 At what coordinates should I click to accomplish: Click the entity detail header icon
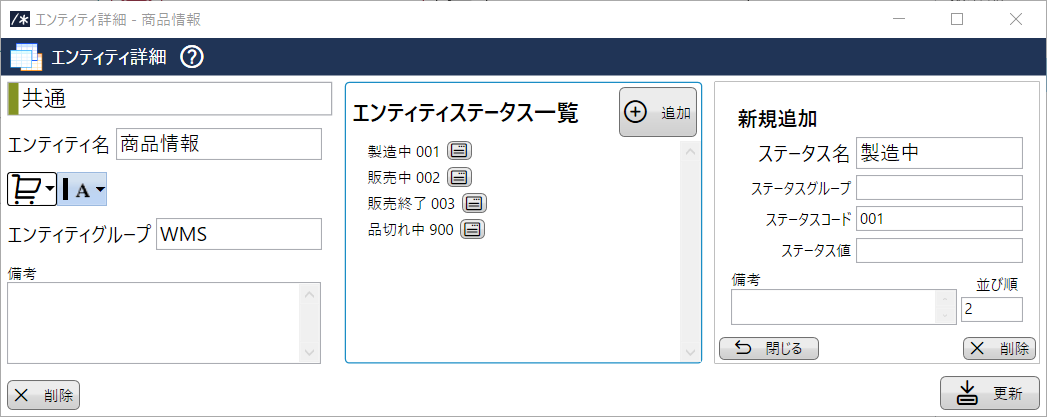[26, 58]
